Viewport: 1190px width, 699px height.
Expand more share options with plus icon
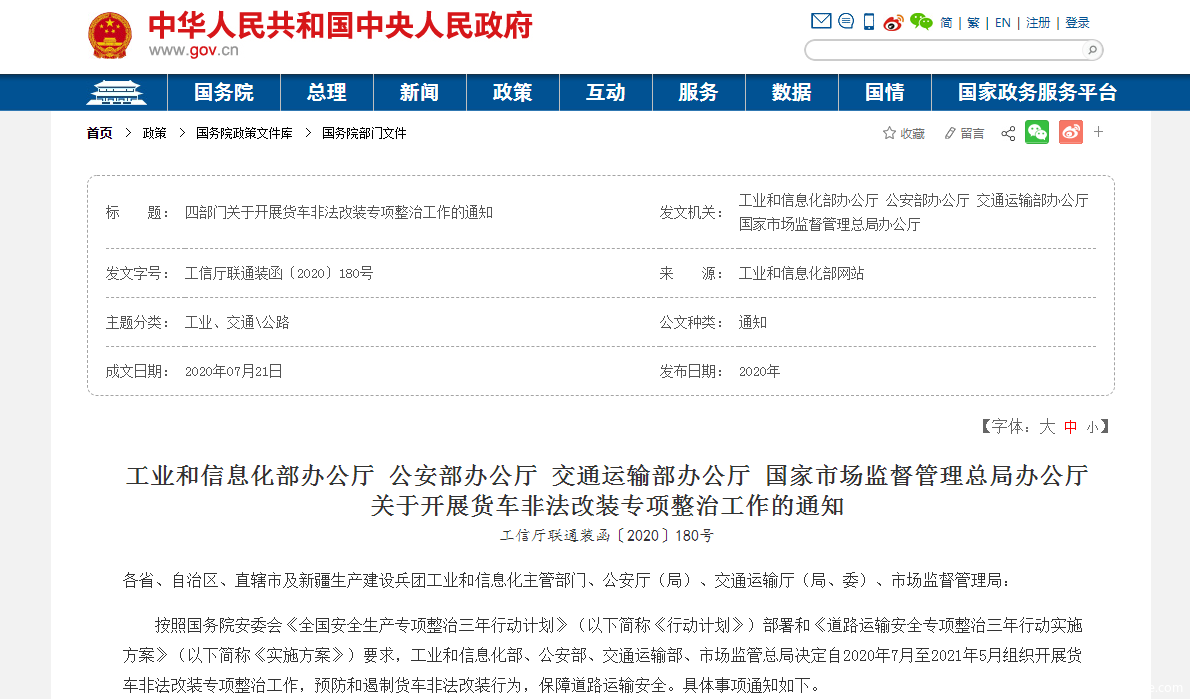[1098, 132]
